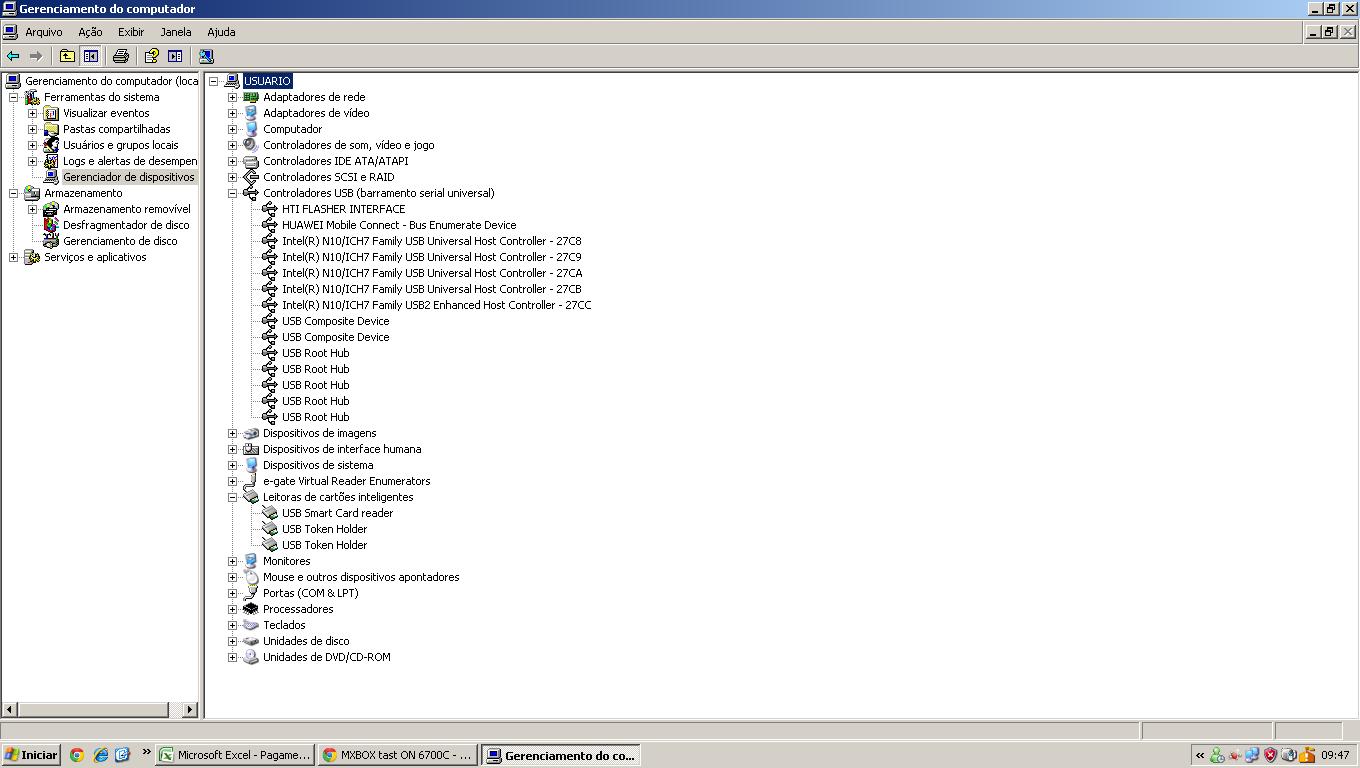This screenshot has width=1360, height=768.
Task: Click e-gate Virtual Reader Enumerators icon
Action: pyautogui.click(x=251, y=481)
